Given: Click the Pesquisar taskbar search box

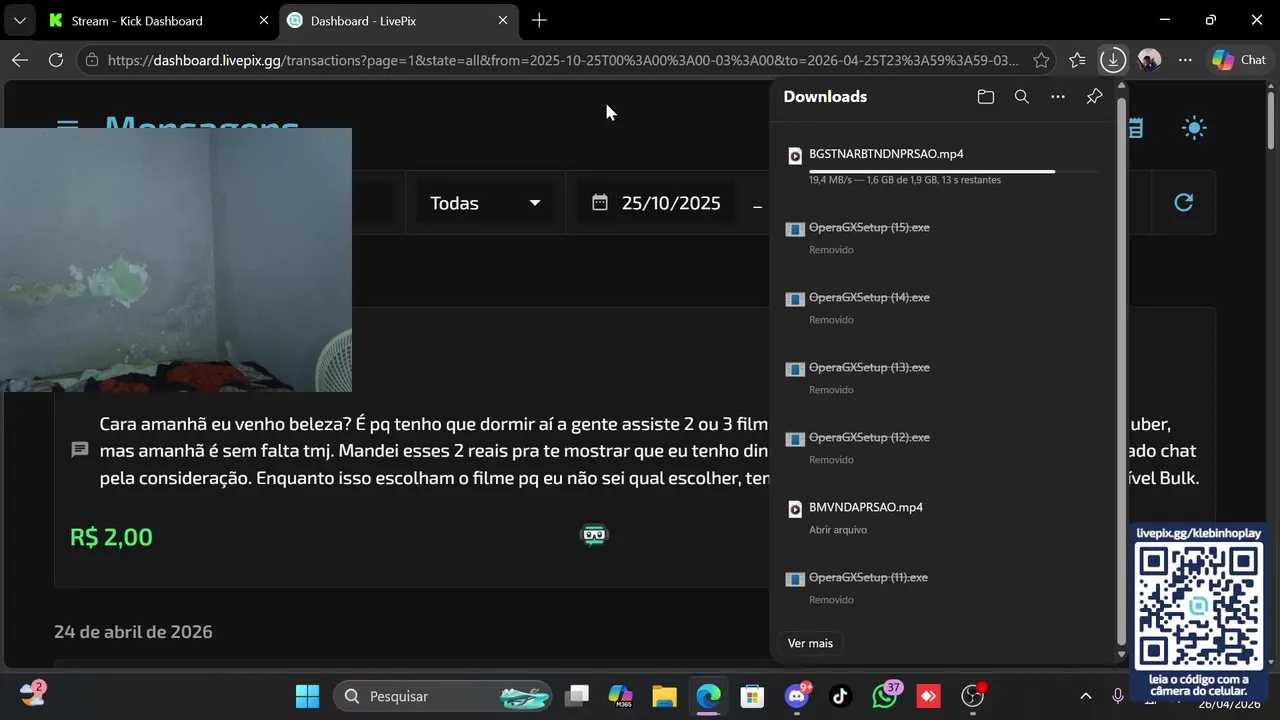Looking at the screenshot, I should (443, 696).
